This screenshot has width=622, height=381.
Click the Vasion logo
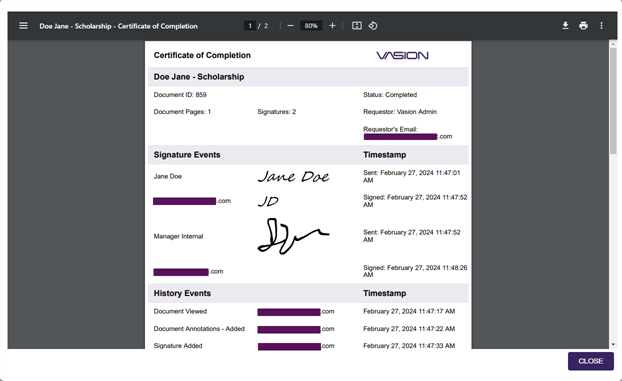(x=402, y=56)
